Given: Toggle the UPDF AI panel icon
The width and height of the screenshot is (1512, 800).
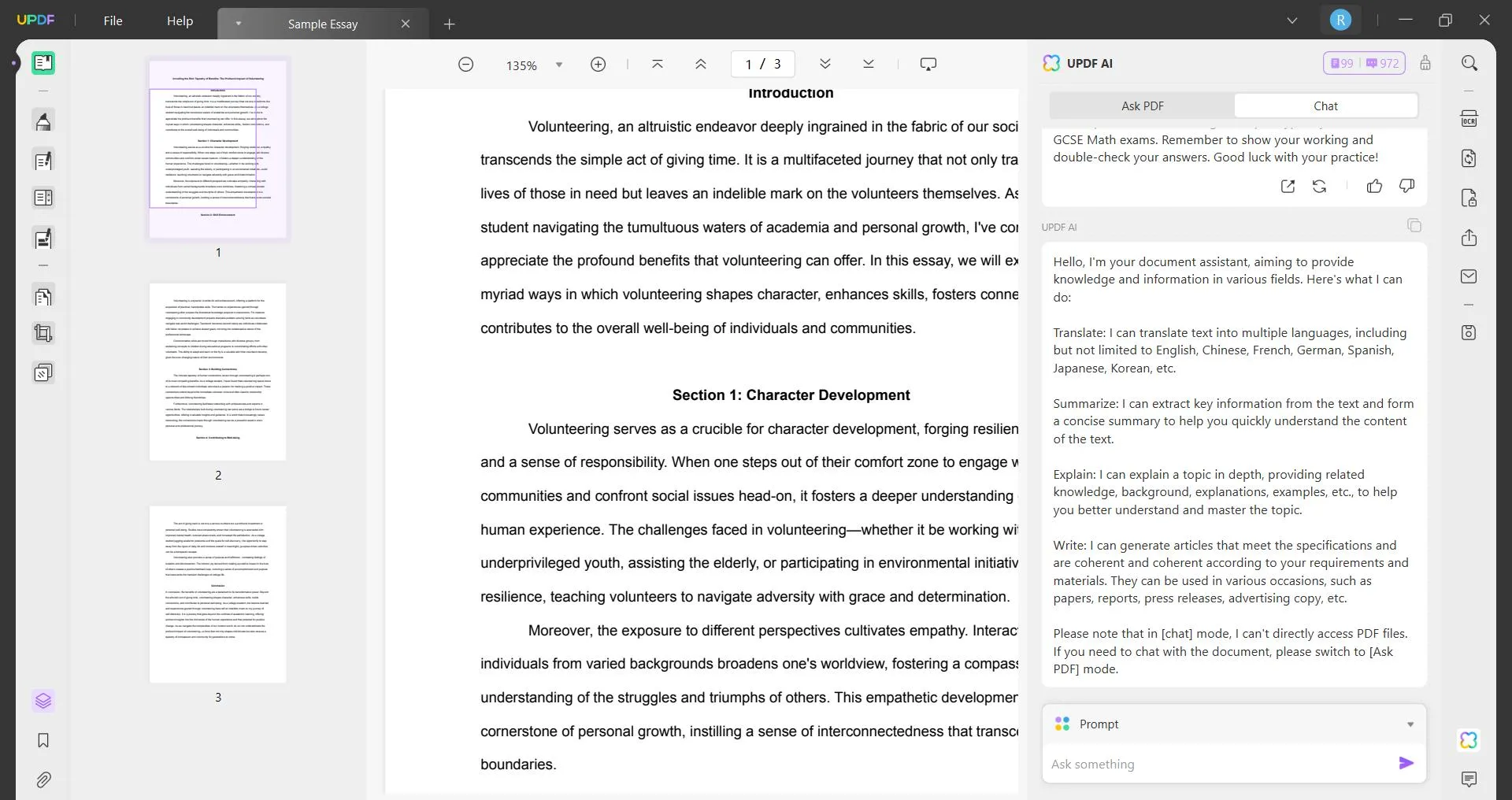Looking at the screenshot, I should point(1469,740).
